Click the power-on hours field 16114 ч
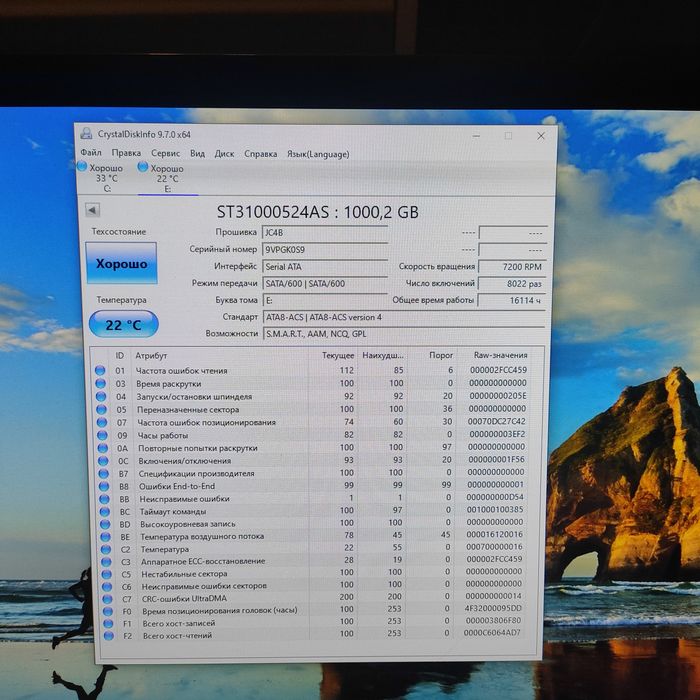This screenshot has width=700, height=700. pos(512,300)
